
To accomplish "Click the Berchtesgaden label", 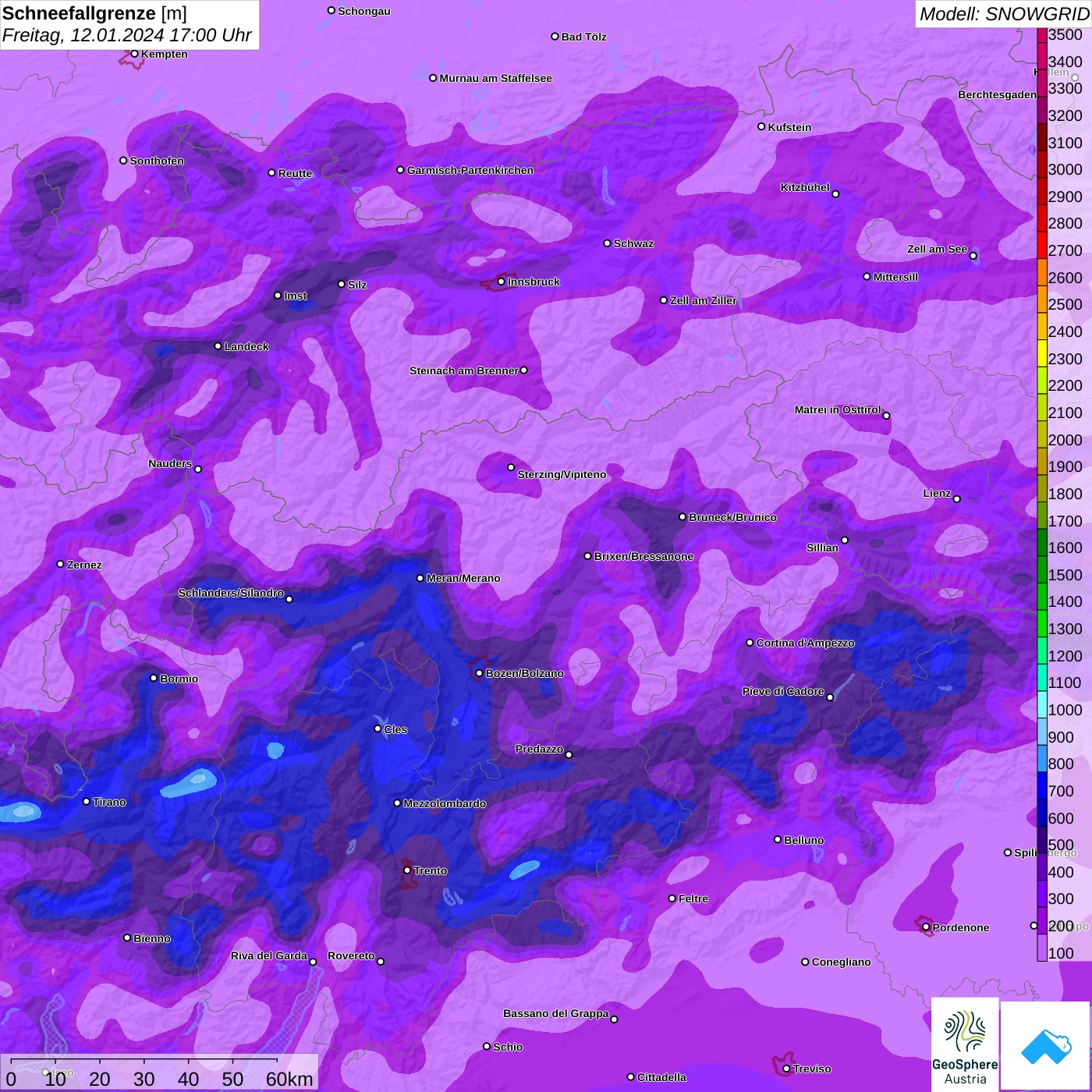I will pyautogui.click(x=997, y=94).
